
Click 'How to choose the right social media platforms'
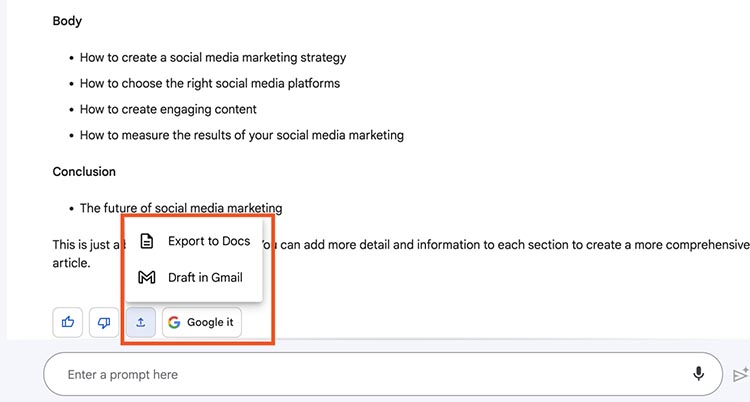210,84
